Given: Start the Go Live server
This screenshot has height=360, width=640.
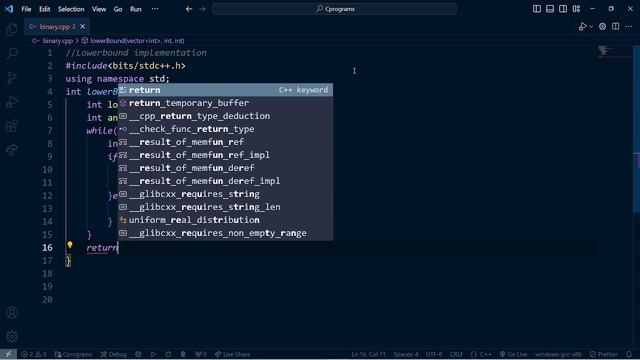Looking at the screenshot, I should pyautogui.click(x=513, y=354).
